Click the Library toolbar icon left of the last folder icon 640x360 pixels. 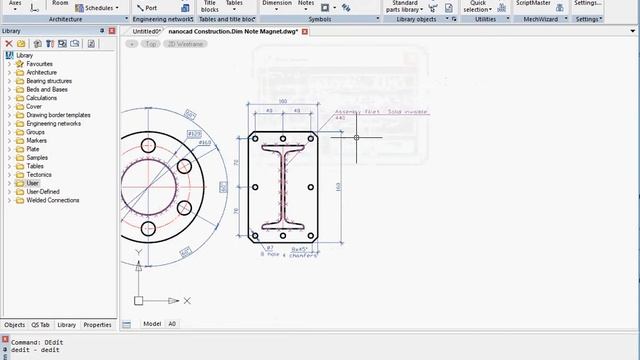[x=62, y=44]
